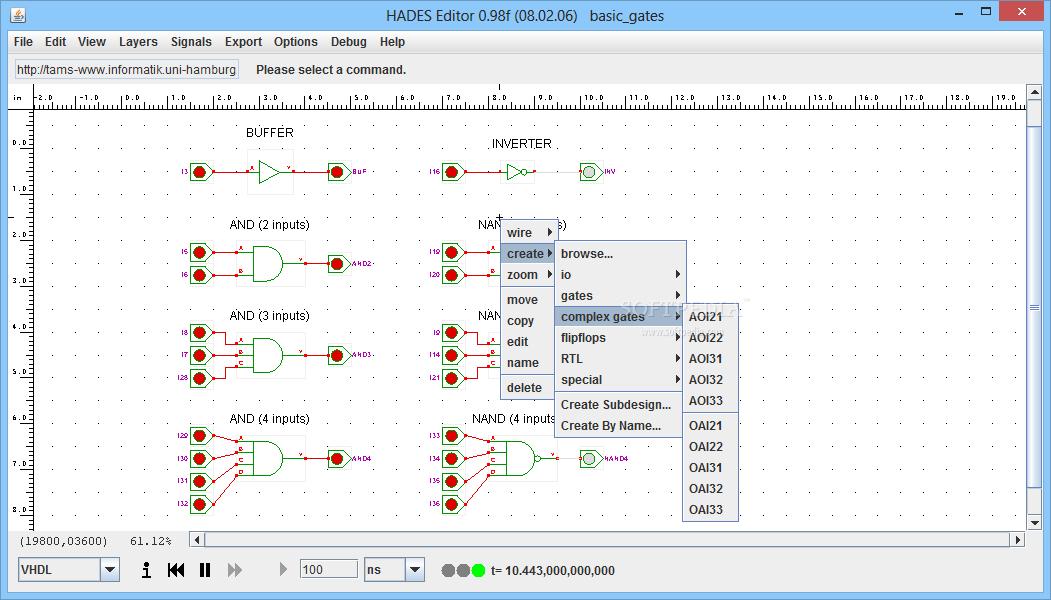Screen dimensions: 1051x600
Task: Select the NAND (4 inputs) gate symbol
Action: (523, 459)
